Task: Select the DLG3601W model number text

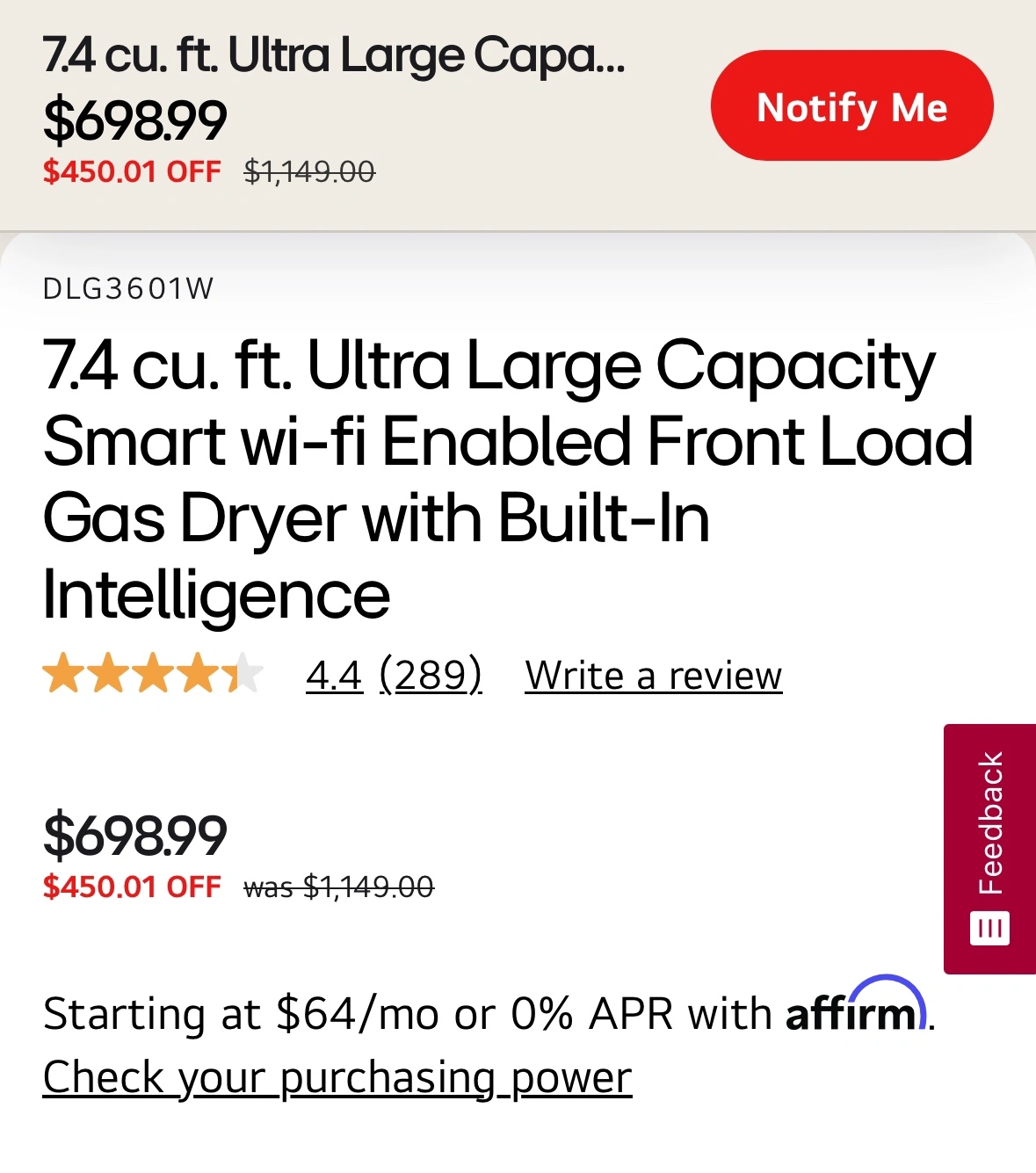Action: tap(128, 289)
